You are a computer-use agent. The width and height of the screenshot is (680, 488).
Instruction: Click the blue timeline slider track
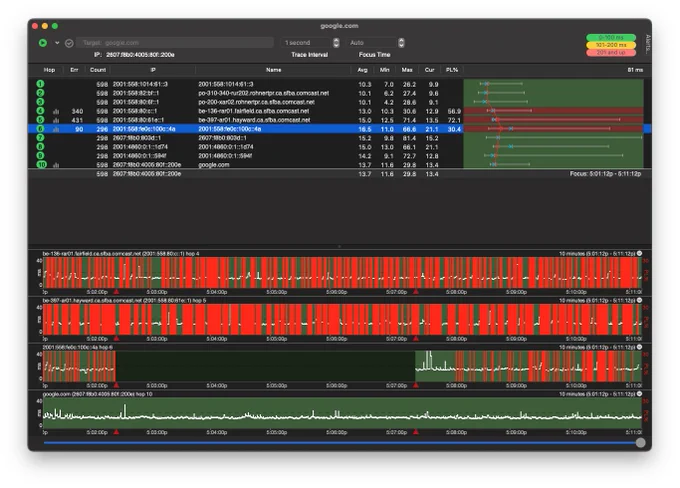tap(340, 443)
